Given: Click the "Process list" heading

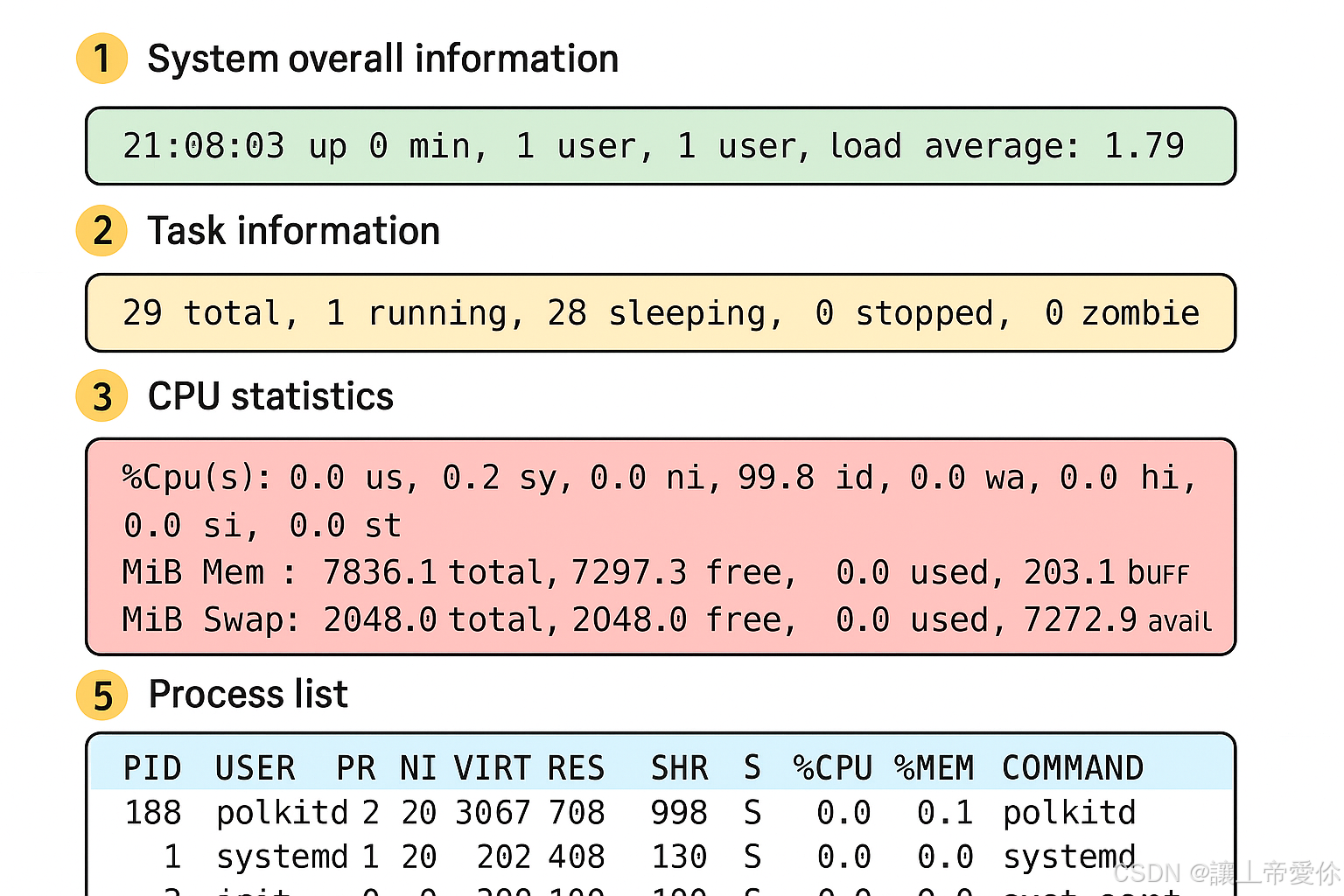Looking at the screenshot, I should tap(248, 695).
